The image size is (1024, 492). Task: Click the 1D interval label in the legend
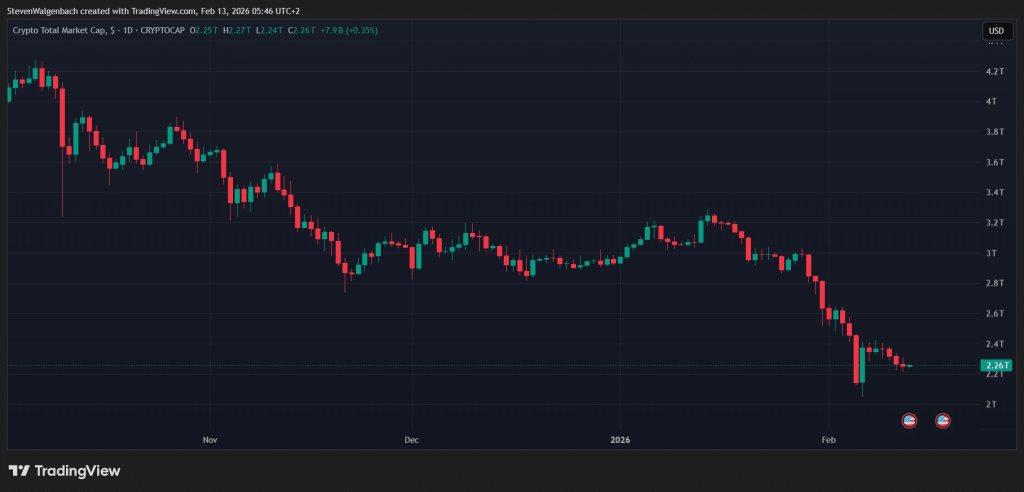tap(126, 31)
